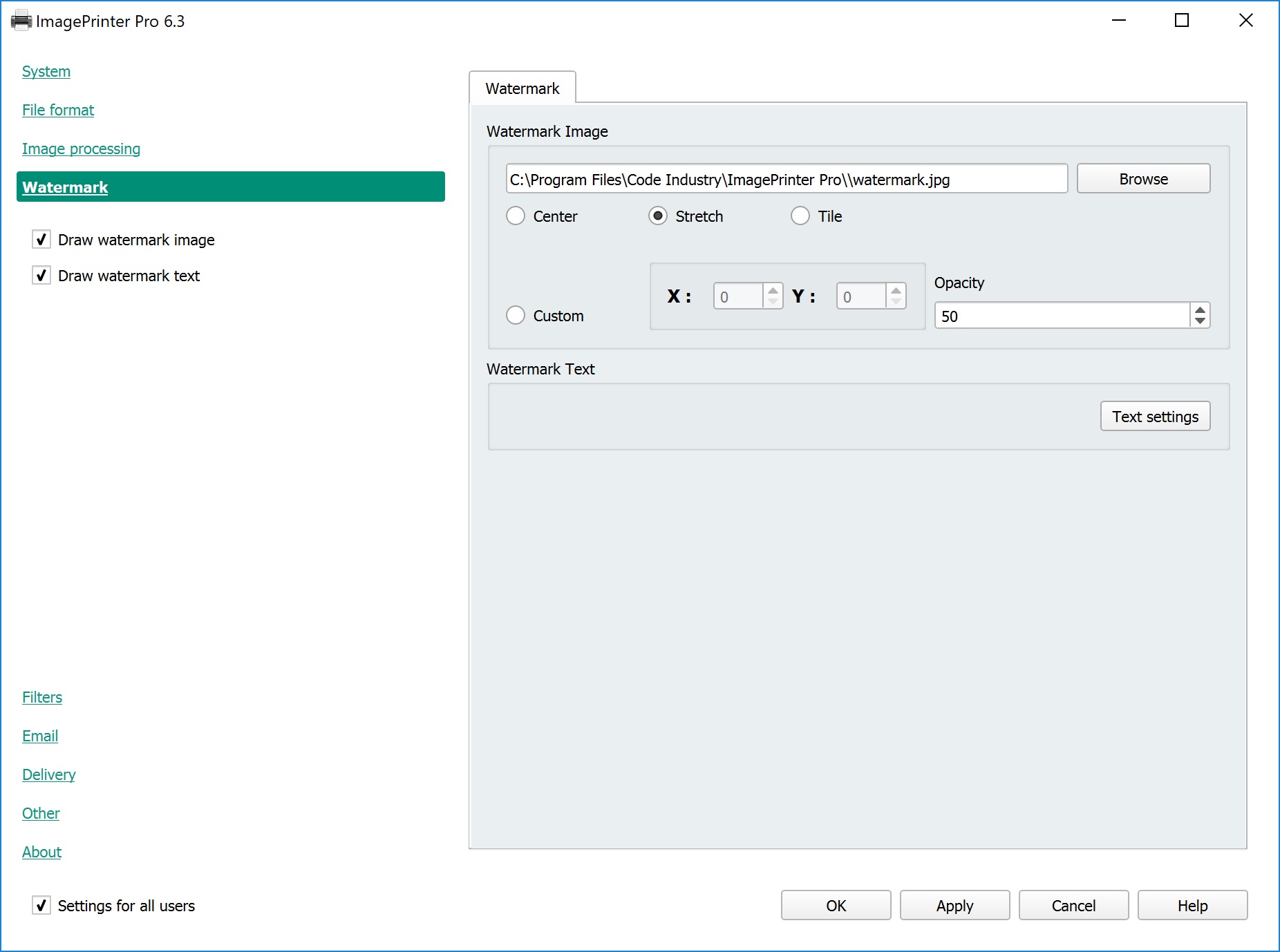Cancel the settings dialog

(x=1074, y=906)
